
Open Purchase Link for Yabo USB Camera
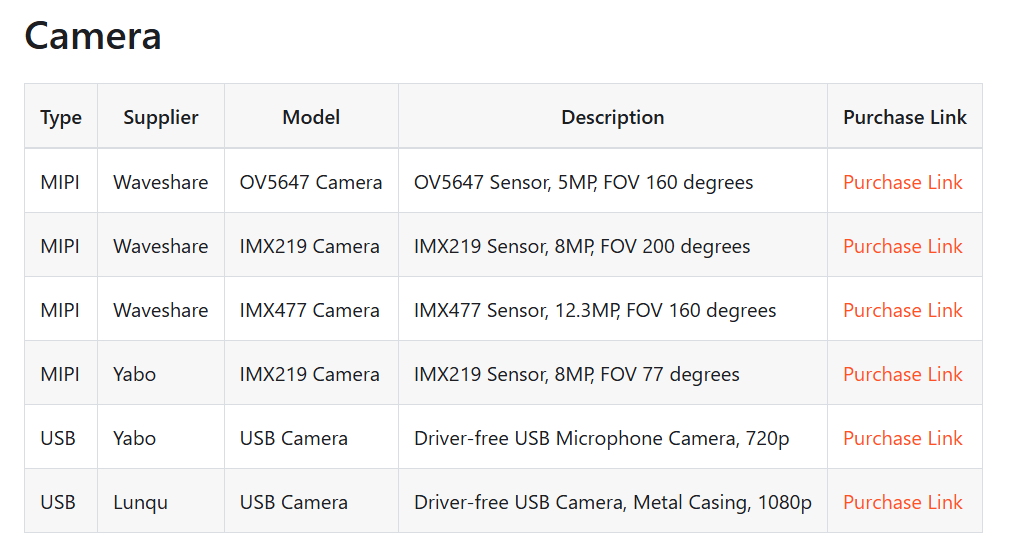[902, 438]
